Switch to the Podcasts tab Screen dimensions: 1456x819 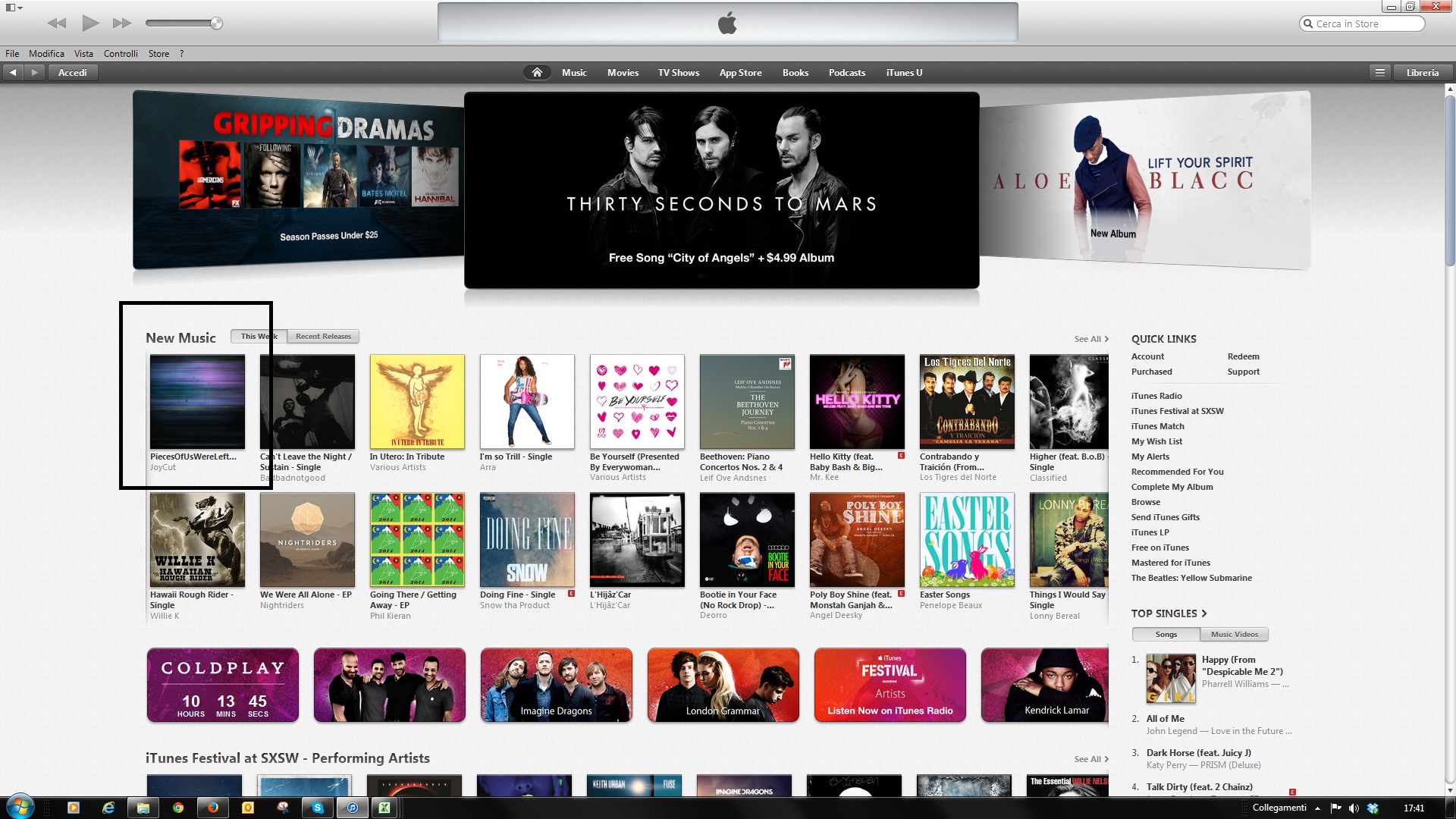tap(846, 73)
